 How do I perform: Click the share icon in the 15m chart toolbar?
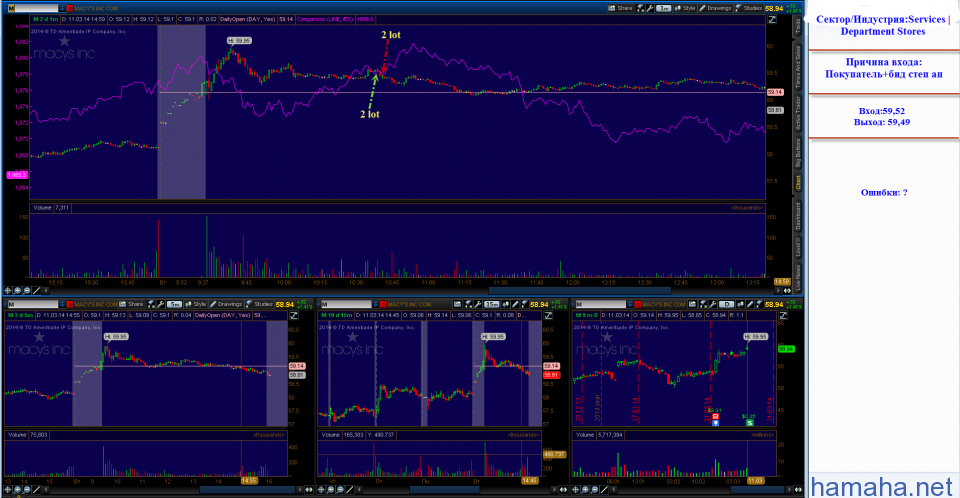pos(458,304)
